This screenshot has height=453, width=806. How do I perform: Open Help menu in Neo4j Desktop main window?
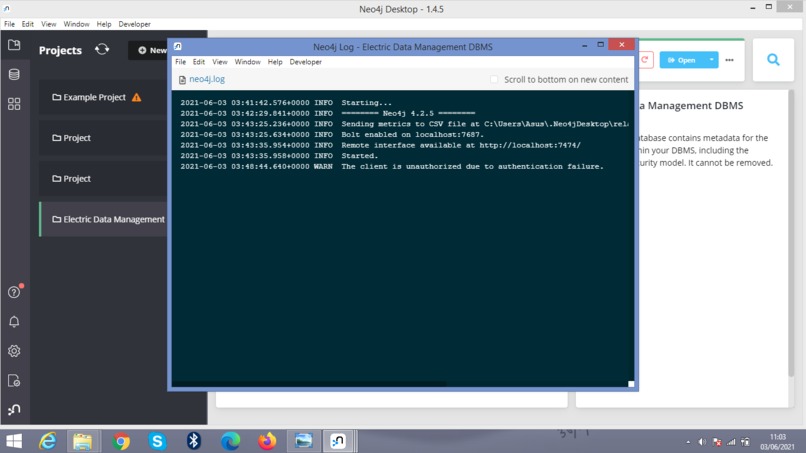(104, 24)
